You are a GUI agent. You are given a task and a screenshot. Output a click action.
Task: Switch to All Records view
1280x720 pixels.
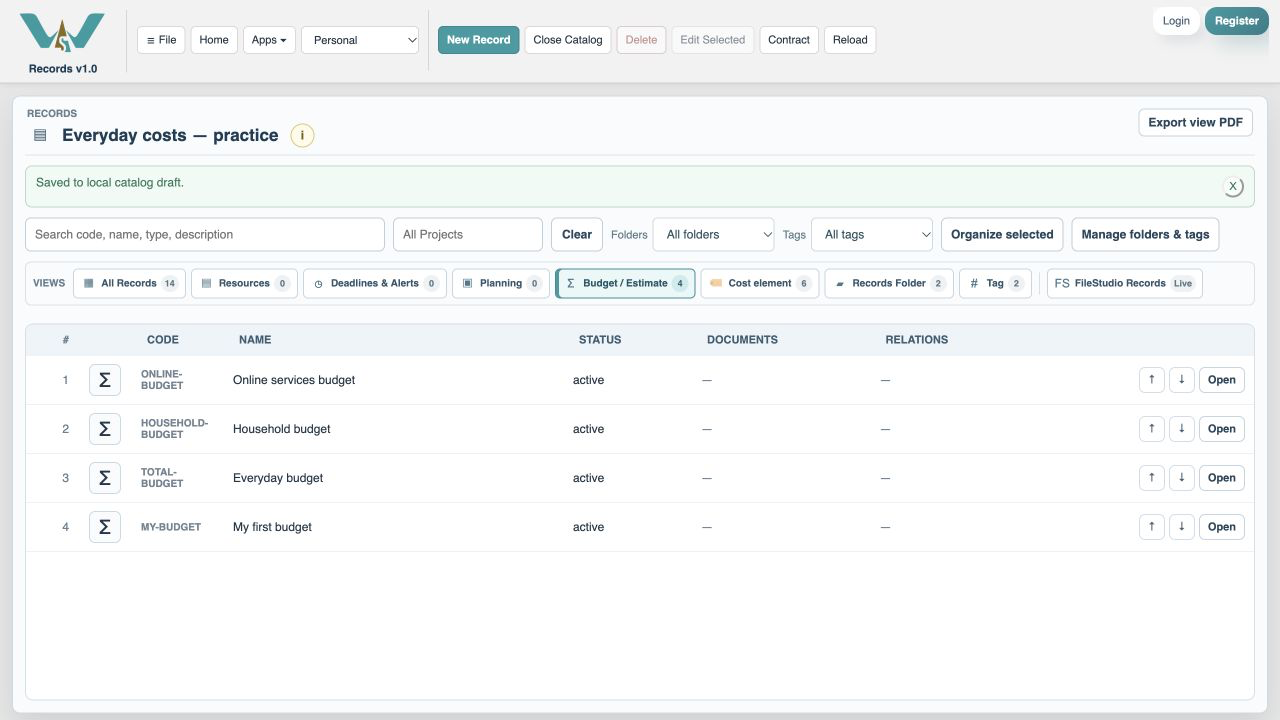(x=130, y=283)
